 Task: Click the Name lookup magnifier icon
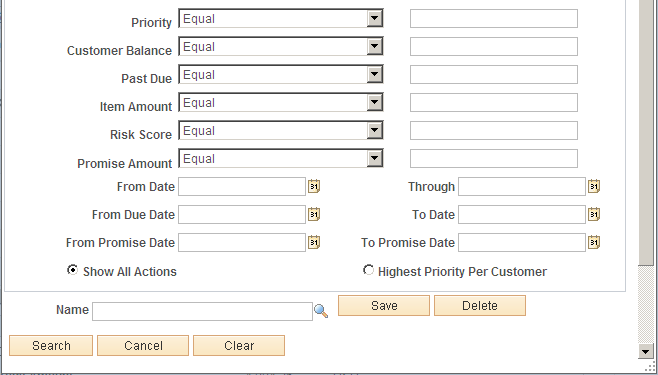[x=321, y=311]
